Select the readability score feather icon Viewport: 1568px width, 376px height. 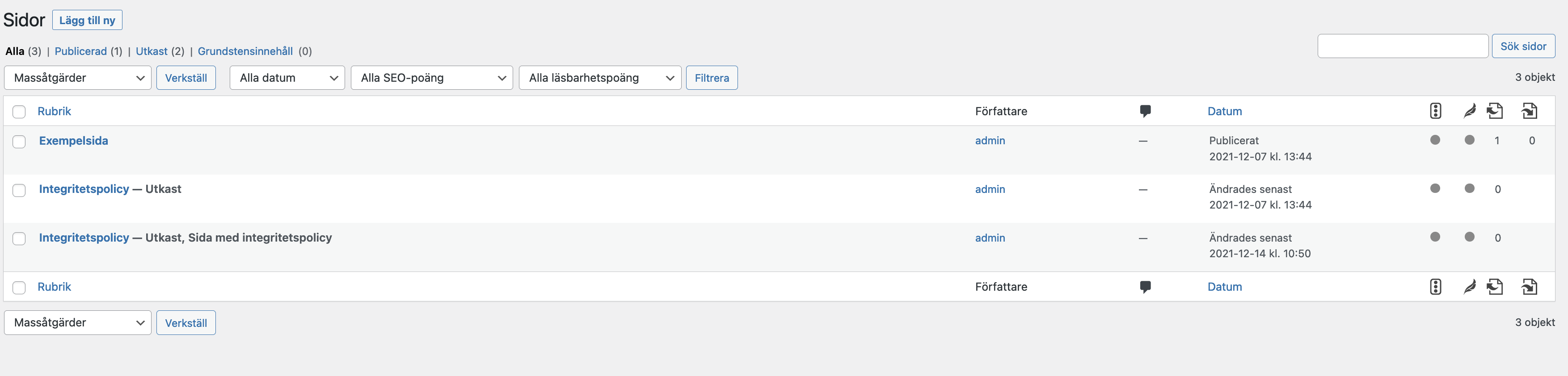1469,111
